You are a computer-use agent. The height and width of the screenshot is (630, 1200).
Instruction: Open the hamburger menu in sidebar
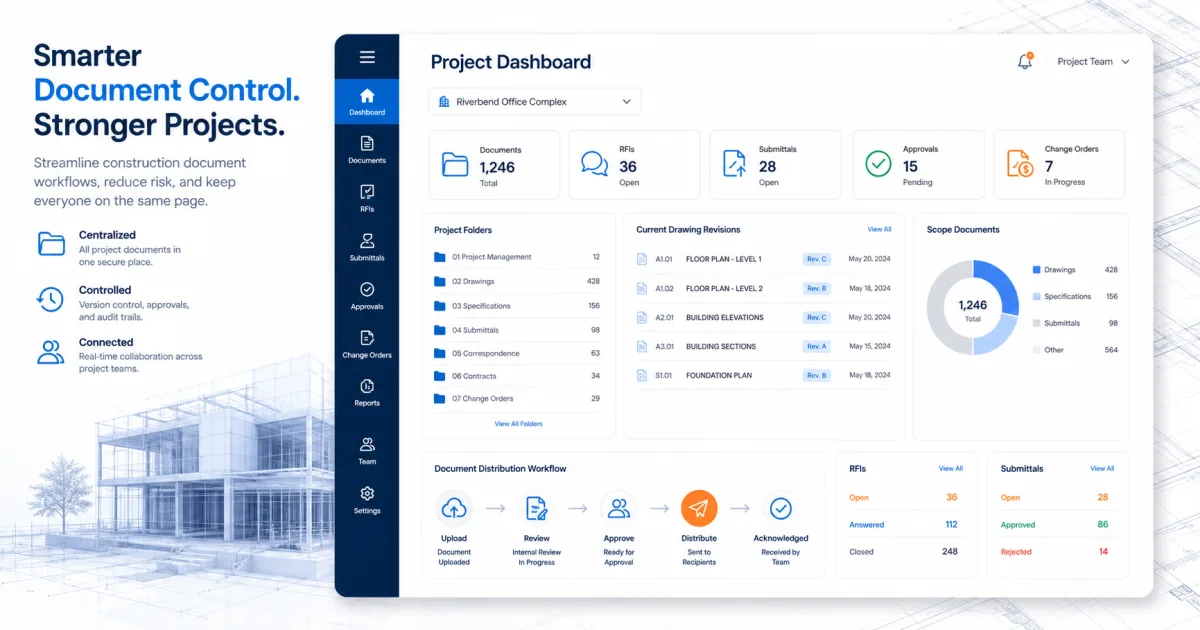point(367,57)
